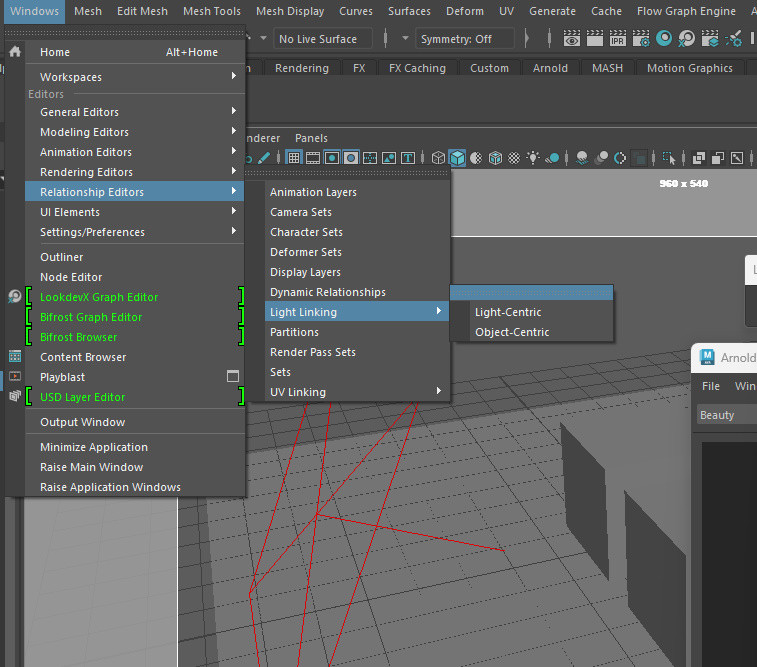The height and width of the screenshot is (667, 757).
Task: Toggle multisample anti-aliasing icon
Action: (620, 158)
